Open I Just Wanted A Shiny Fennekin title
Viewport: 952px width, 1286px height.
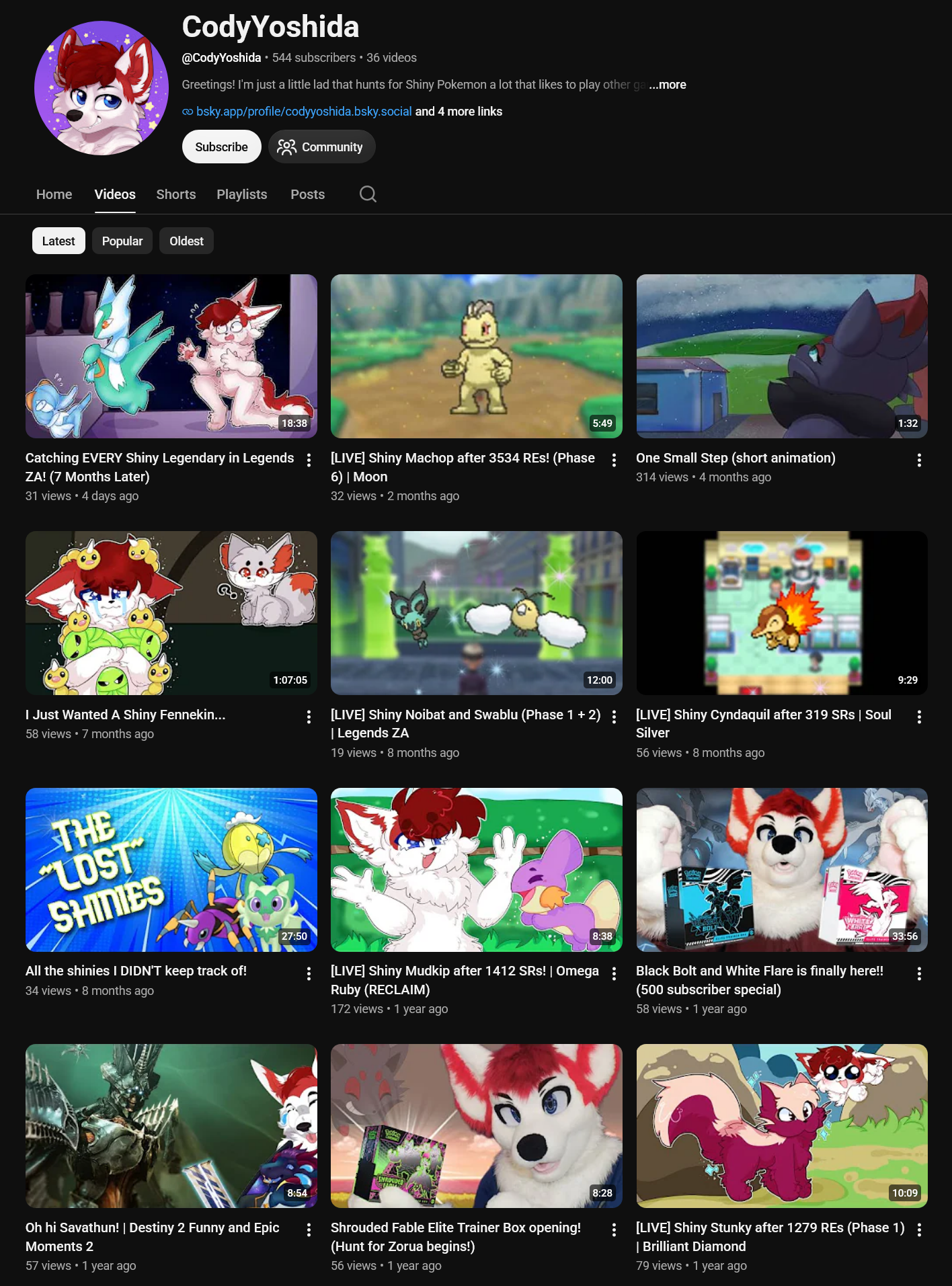[x=126, y=715]
